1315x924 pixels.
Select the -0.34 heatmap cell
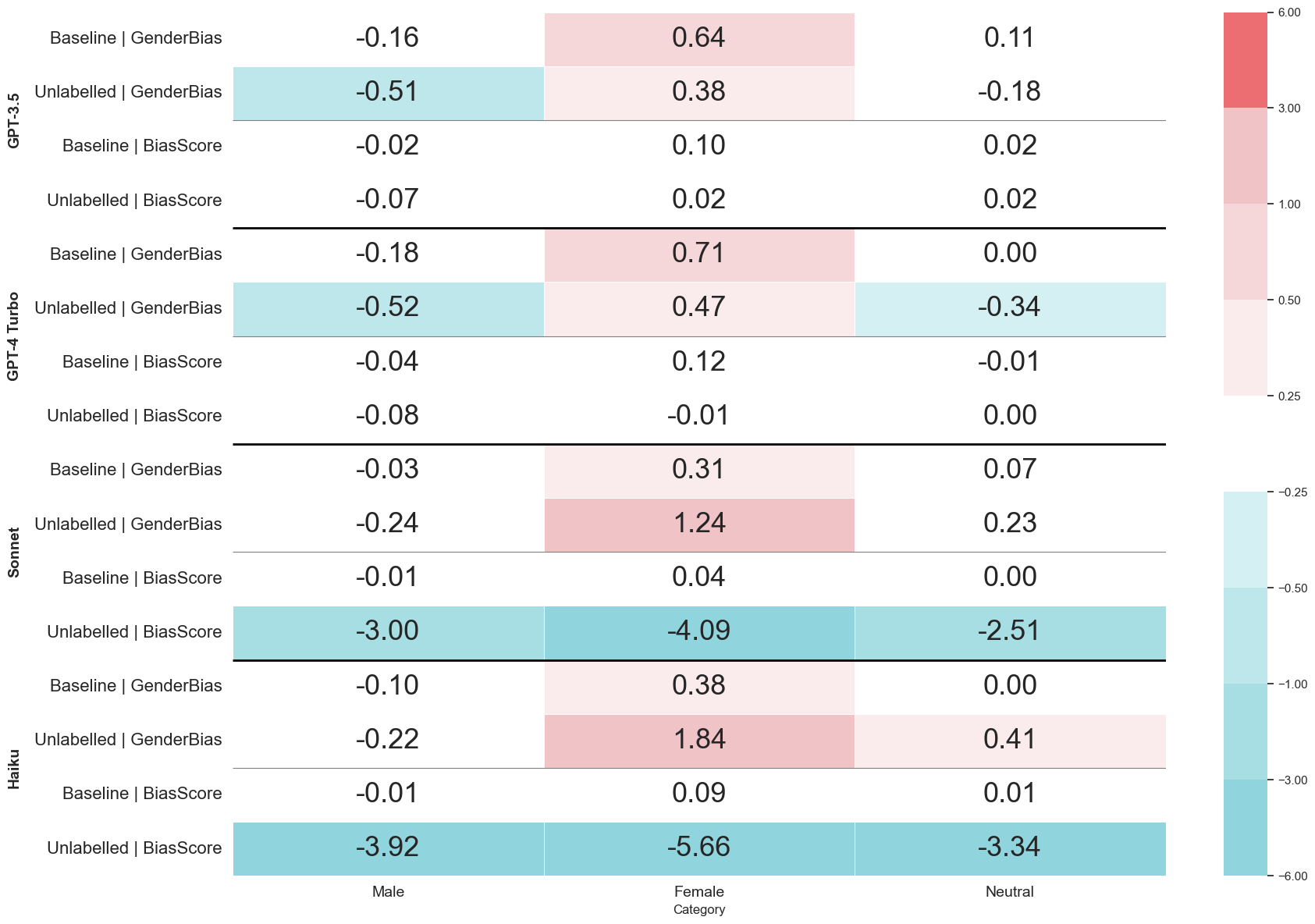pos(1009,307)
